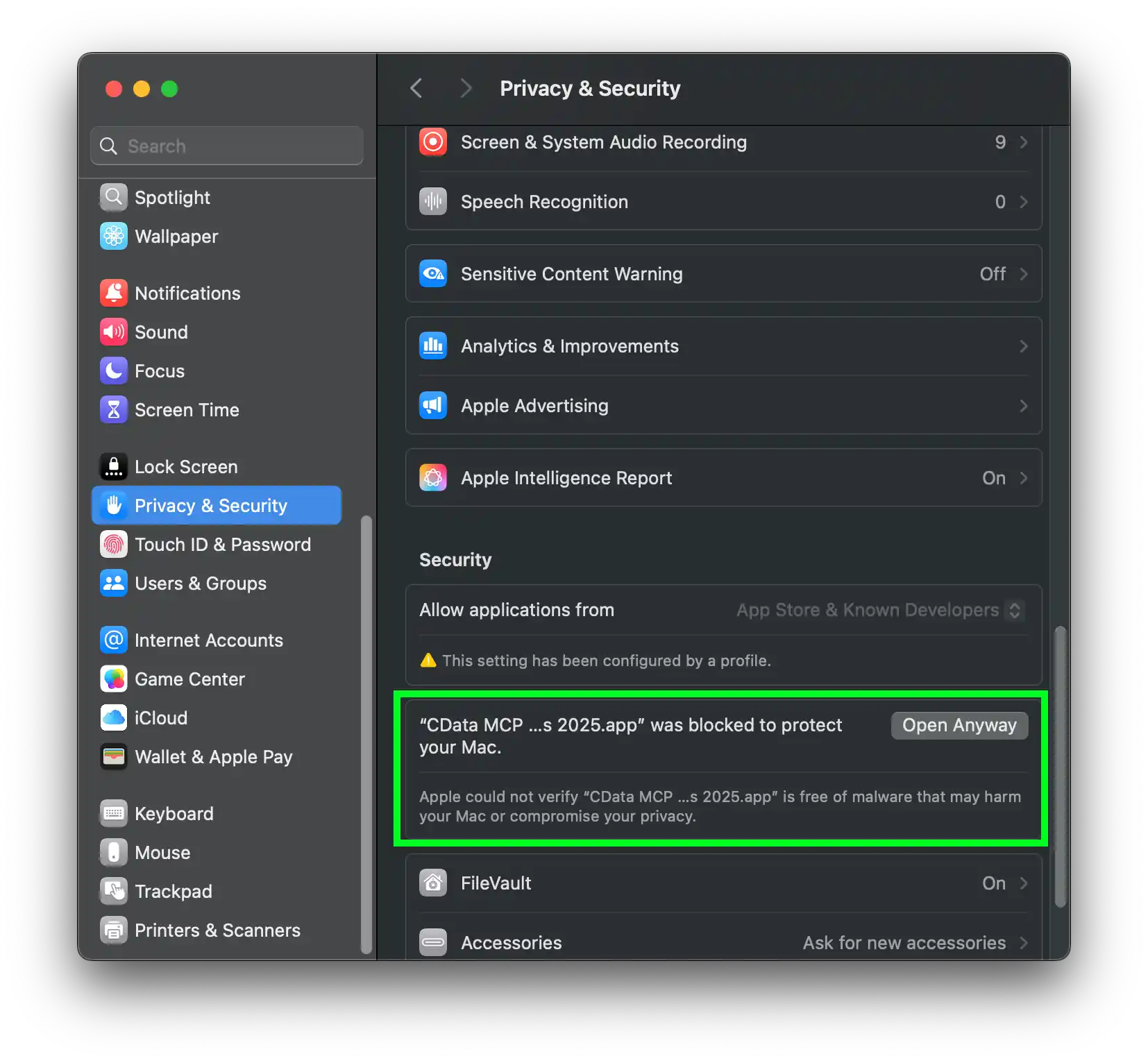Click the sidebar vertical scrollbar
This screenshot has height=1063, width=1148.
point(366,734)
